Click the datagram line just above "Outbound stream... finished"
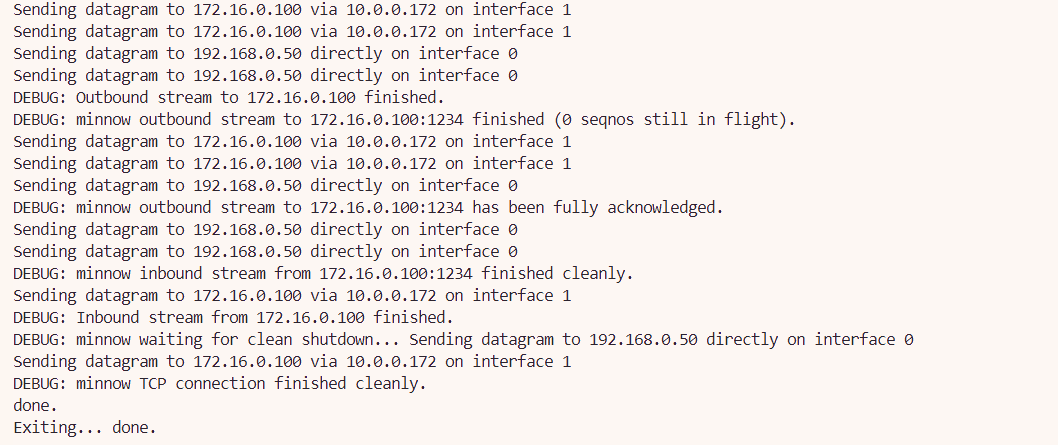The image size is (1058, 445). pyautogui.click(x=265, y=76)
